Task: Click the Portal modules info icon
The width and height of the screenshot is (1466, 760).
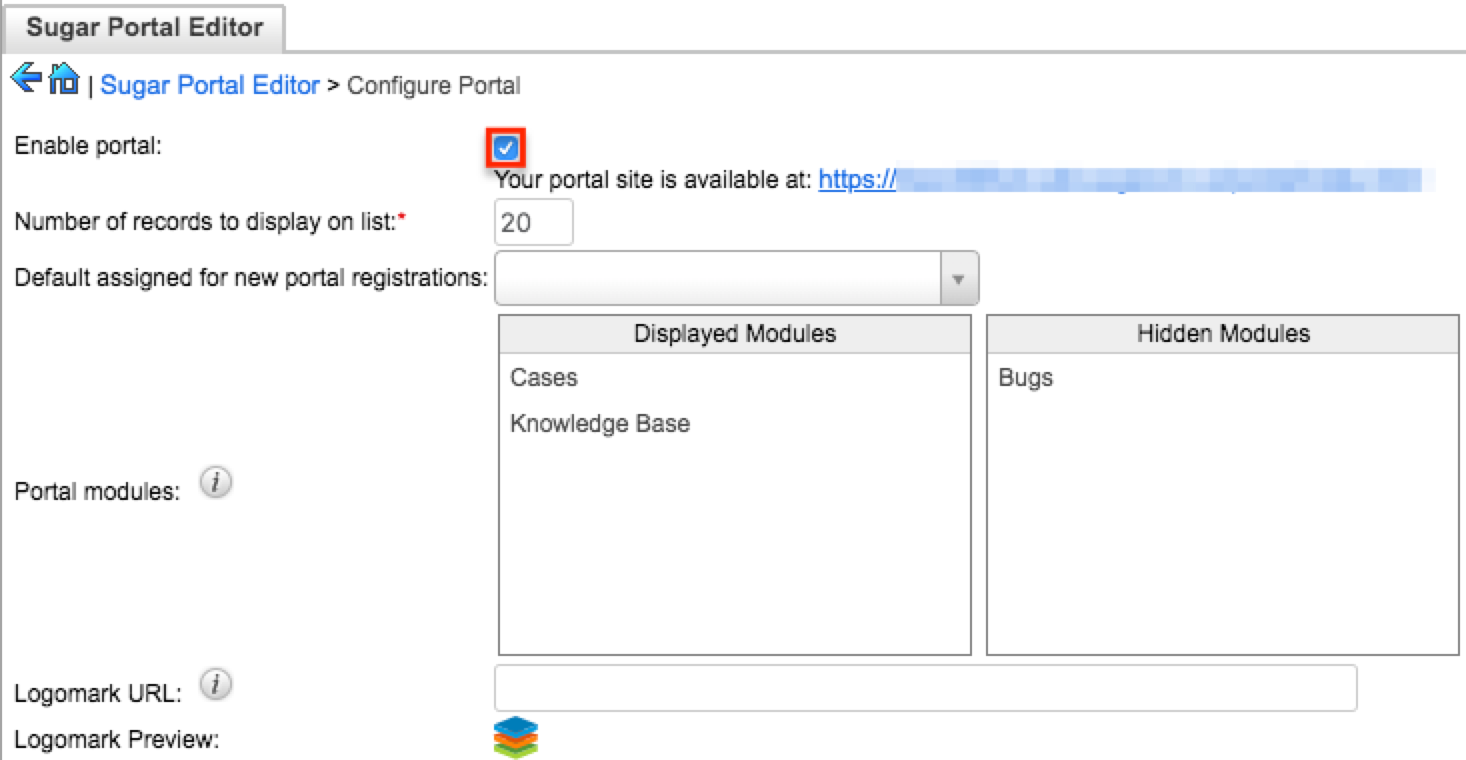Action: pyautogui.click(x=215, y=484)
